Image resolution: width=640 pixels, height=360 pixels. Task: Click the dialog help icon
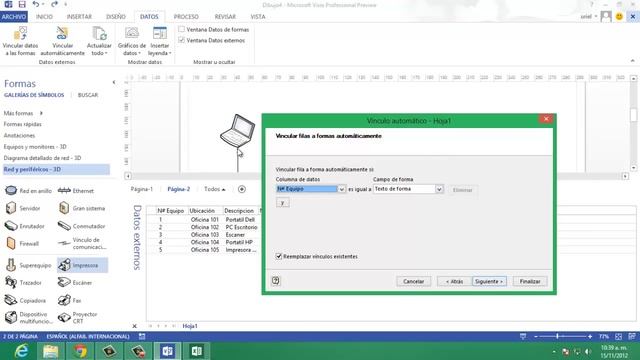276,281
